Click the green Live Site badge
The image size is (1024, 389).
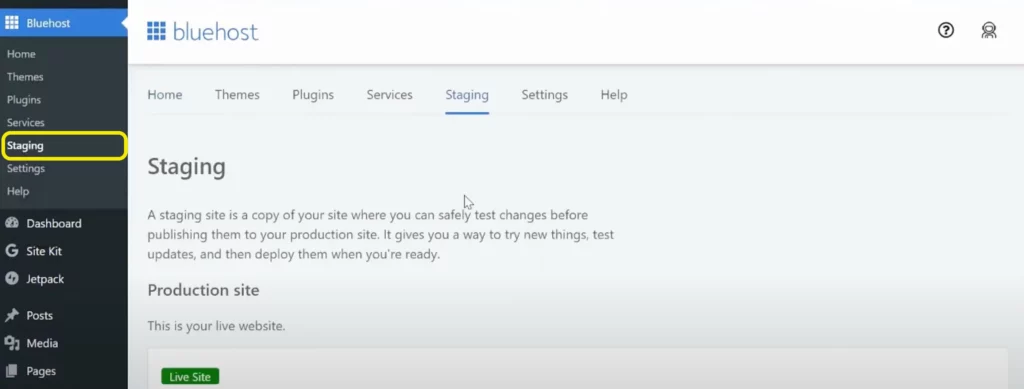click(190, 377)
